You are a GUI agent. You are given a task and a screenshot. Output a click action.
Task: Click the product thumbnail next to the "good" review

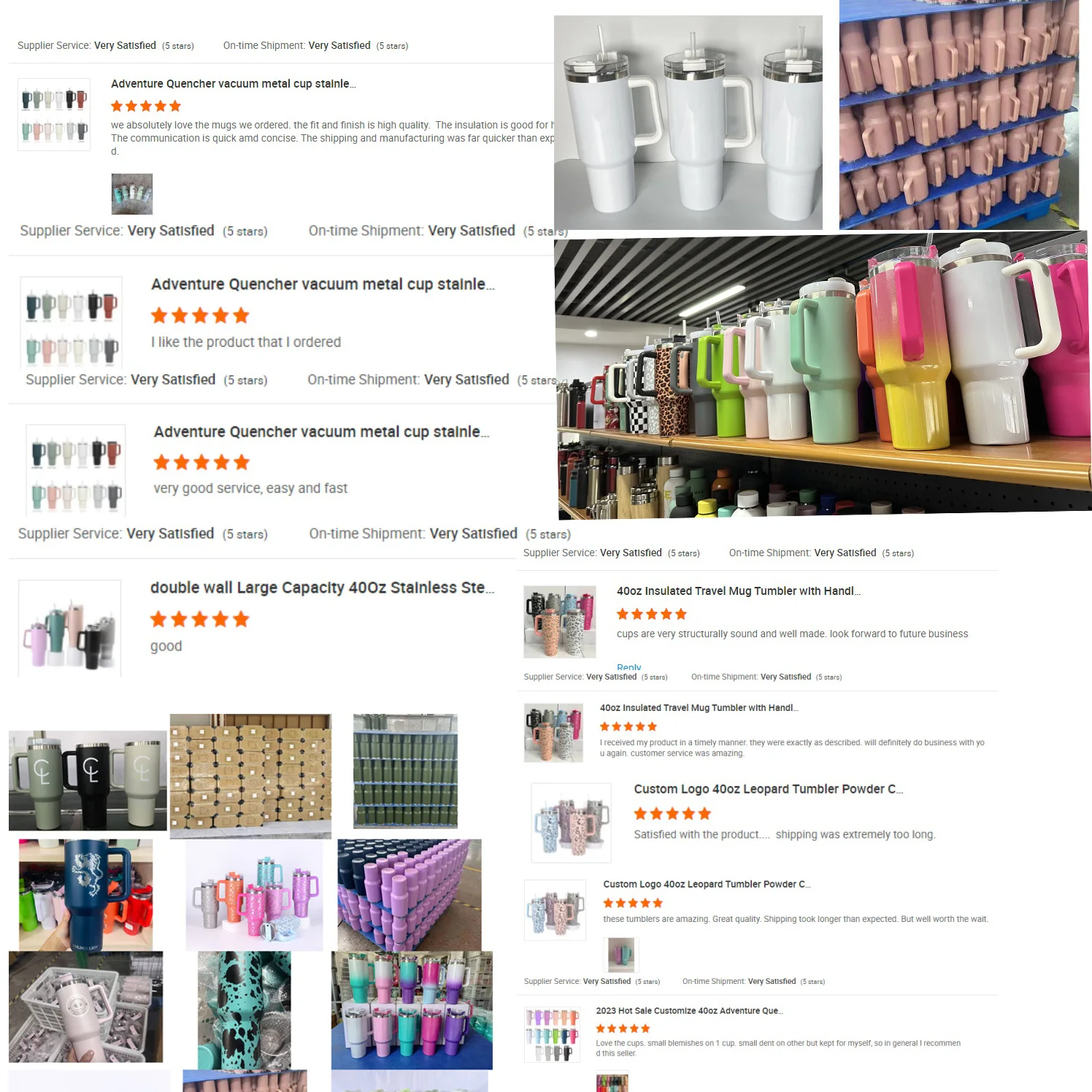69,628
